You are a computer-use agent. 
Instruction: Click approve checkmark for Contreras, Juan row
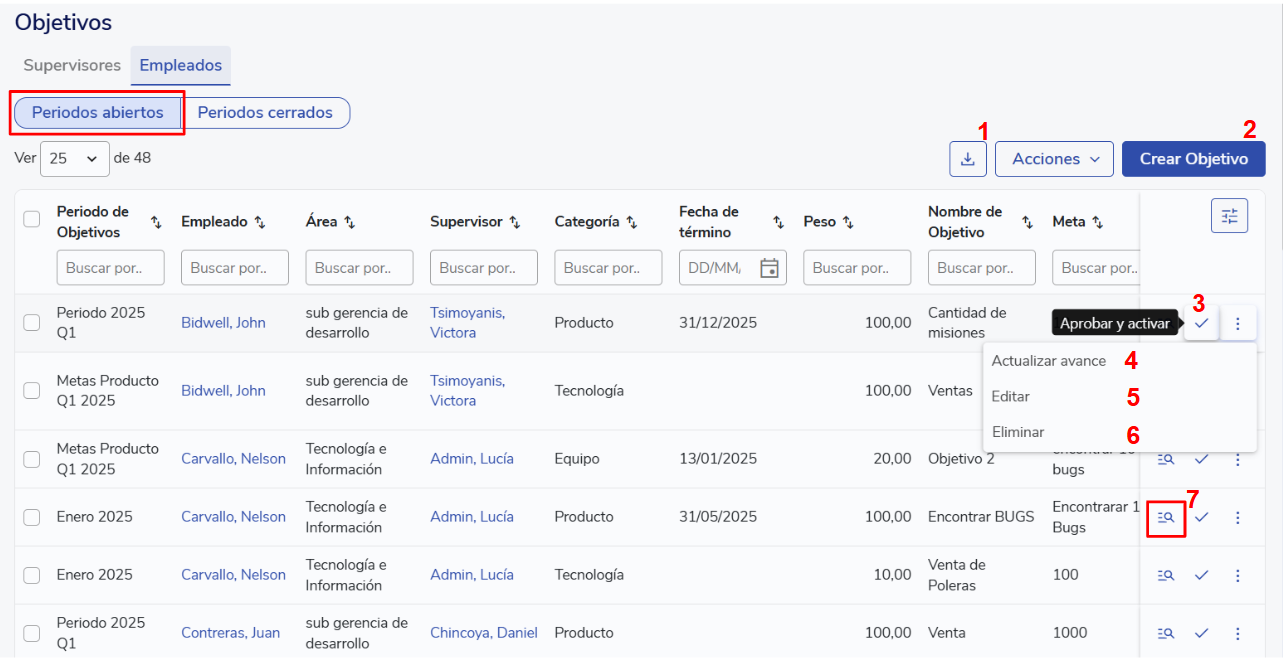click(1202, 633)
